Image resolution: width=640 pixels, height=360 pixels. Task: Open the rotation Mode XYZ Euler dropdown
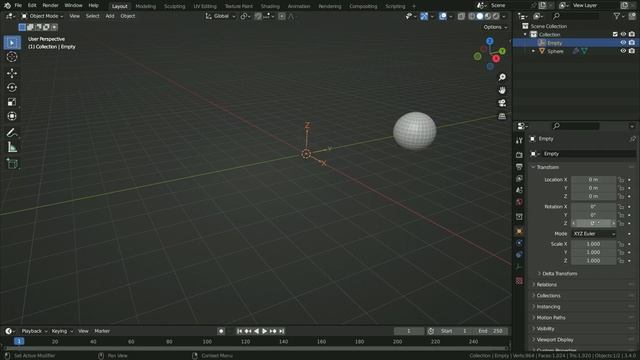[593, 233]
